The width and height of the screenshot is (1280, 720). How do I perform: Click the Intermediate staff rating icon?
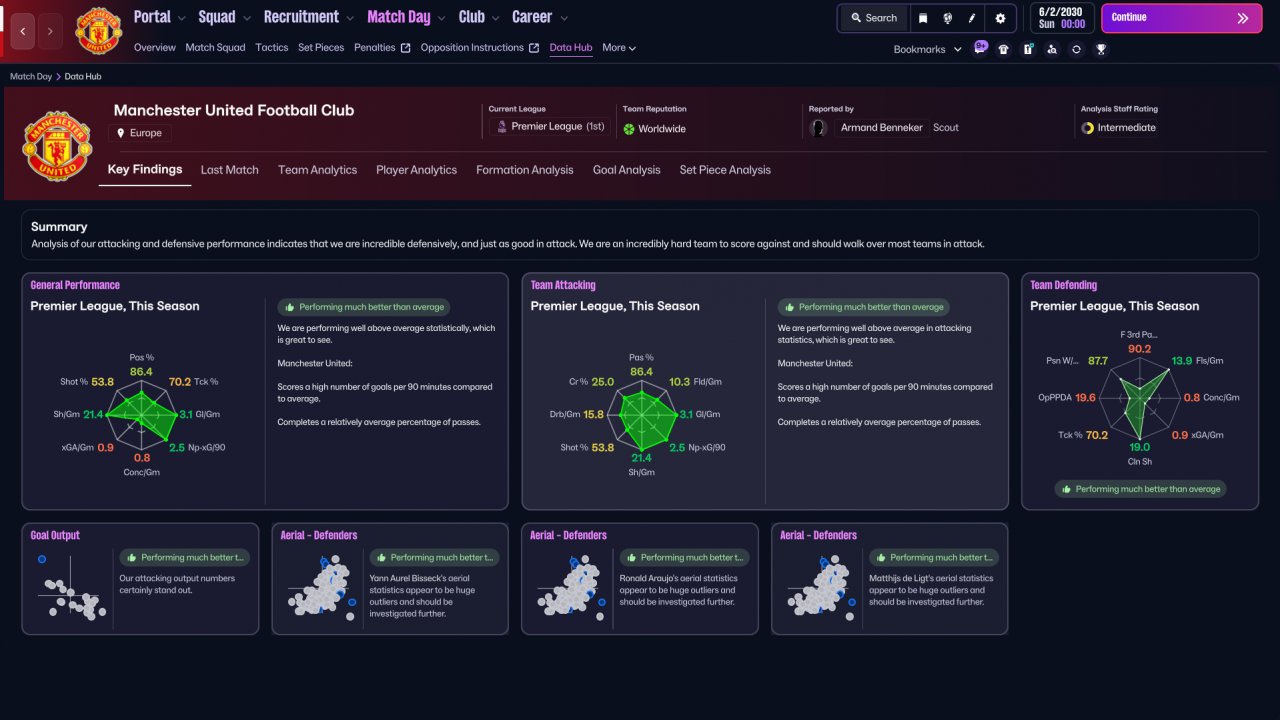point(1087,128)
